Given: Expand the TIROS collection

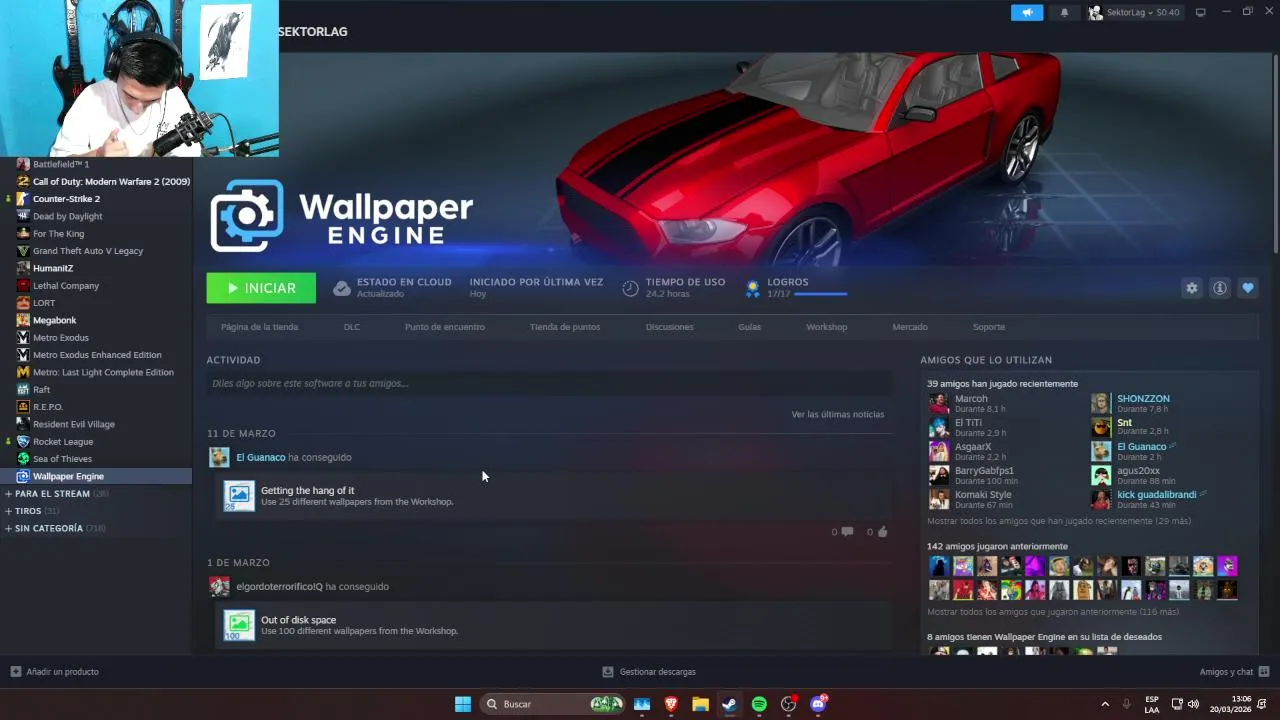Looking at the screenshot, I should coord(28,511).
